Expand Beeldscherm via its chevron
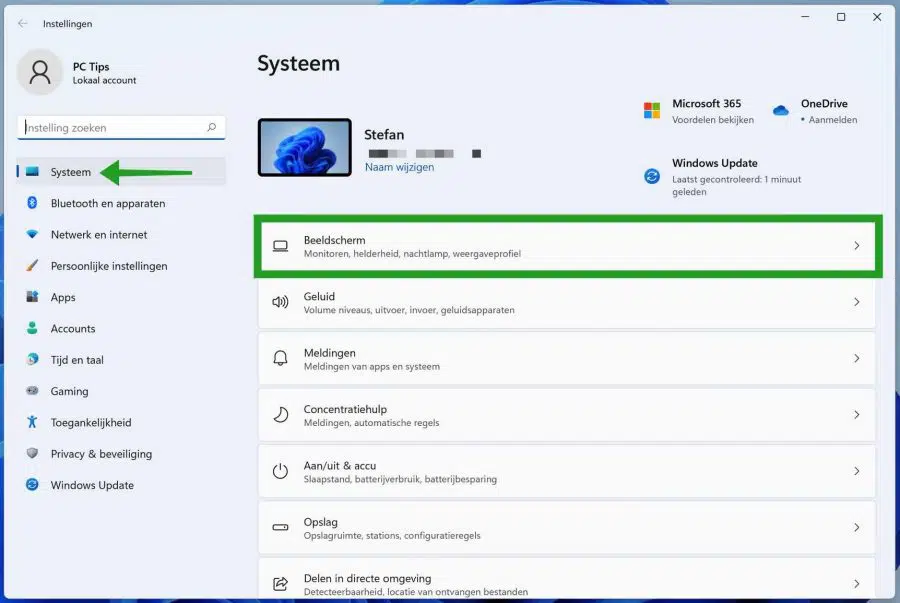The width and height of the screenshot is (900, 603). [856, 246]
